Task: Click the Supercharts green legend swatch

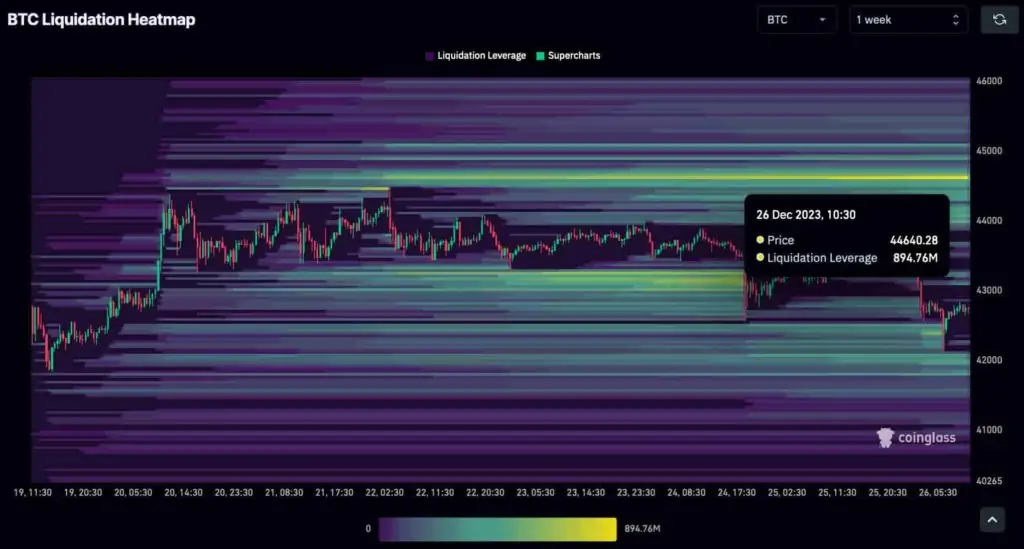Action: click(540, 56)
